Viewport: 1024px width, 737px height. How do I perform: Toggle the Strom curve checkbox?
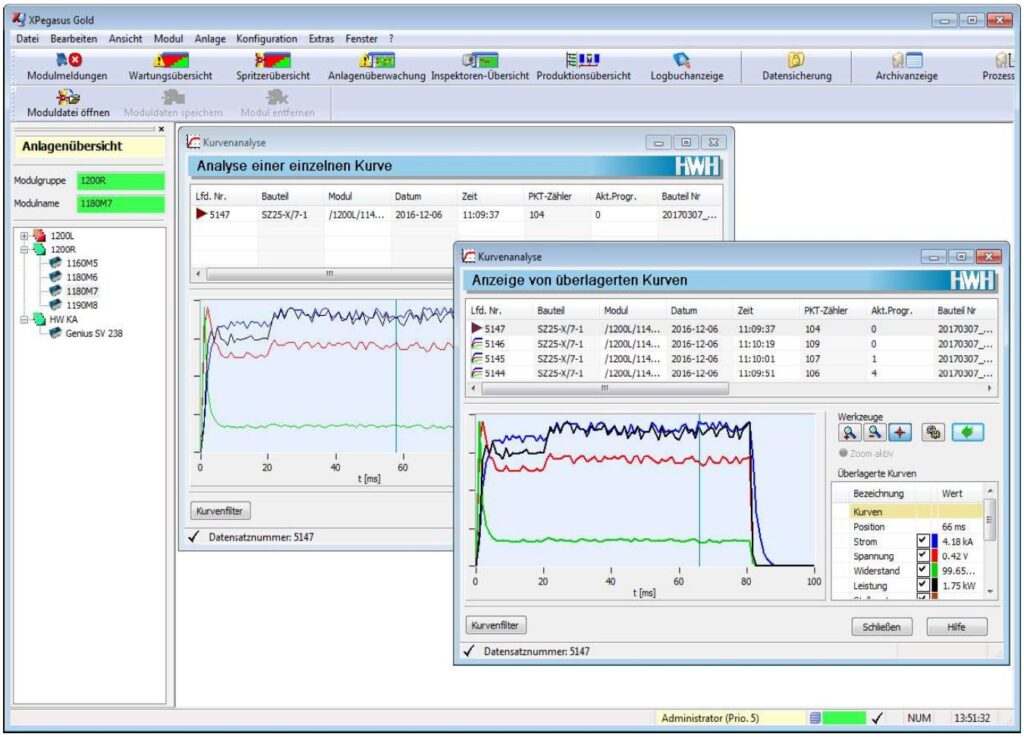923,541
